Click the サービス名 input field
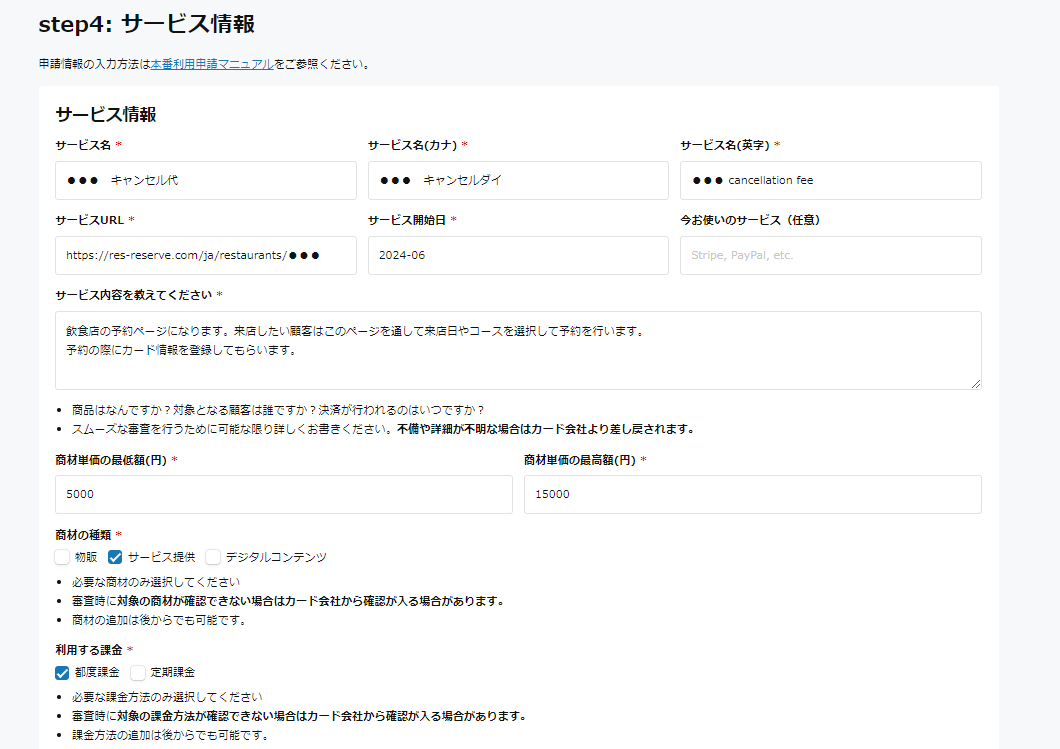1060x749 pixels. [x=206, y=181]
